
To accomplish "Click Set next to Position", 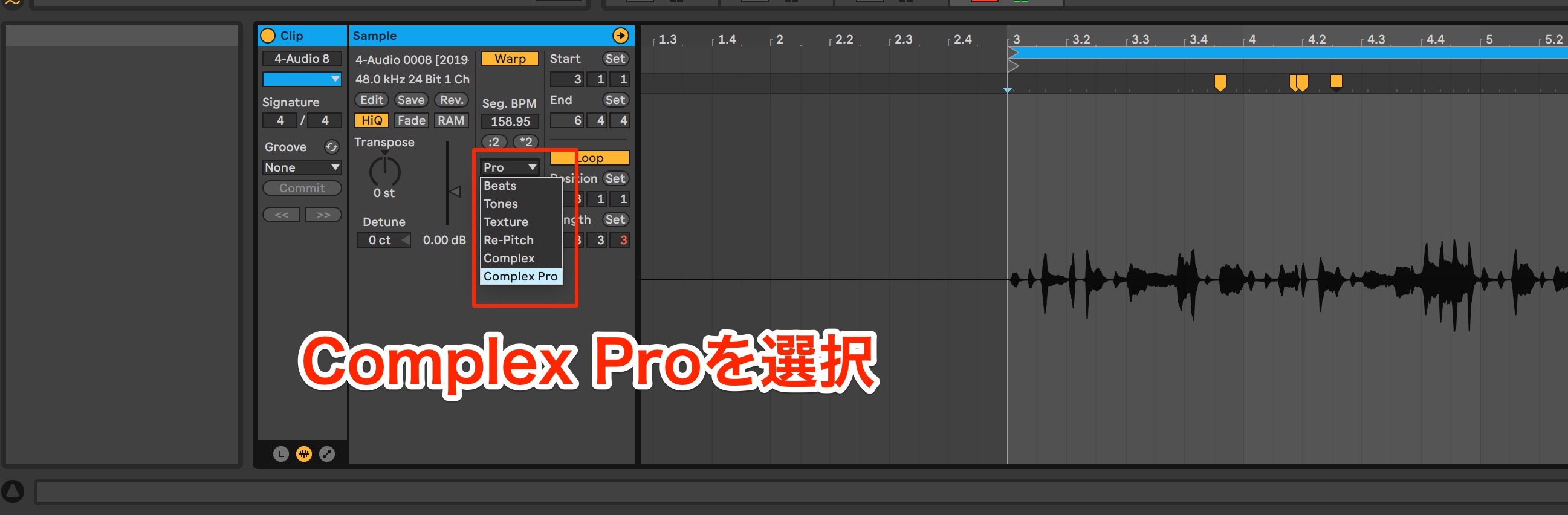I will (x=615, y=178).
